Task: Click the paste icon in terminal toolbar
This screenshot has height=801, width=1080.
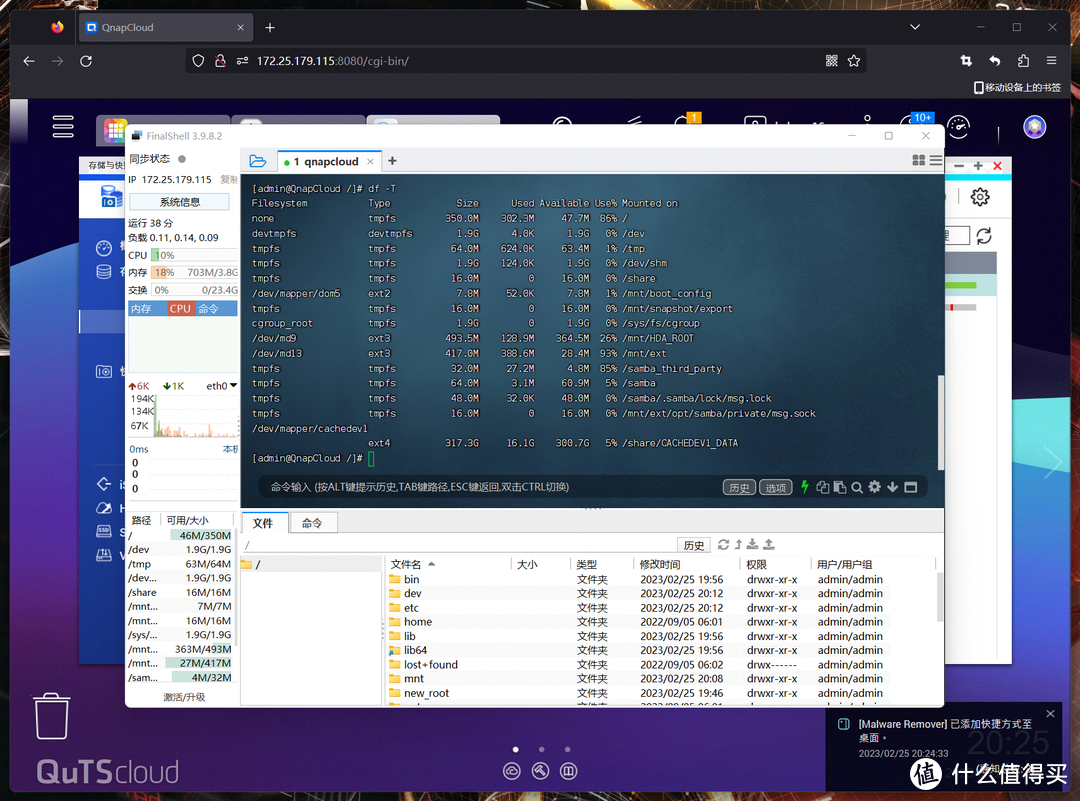Action: coord(840,487)
